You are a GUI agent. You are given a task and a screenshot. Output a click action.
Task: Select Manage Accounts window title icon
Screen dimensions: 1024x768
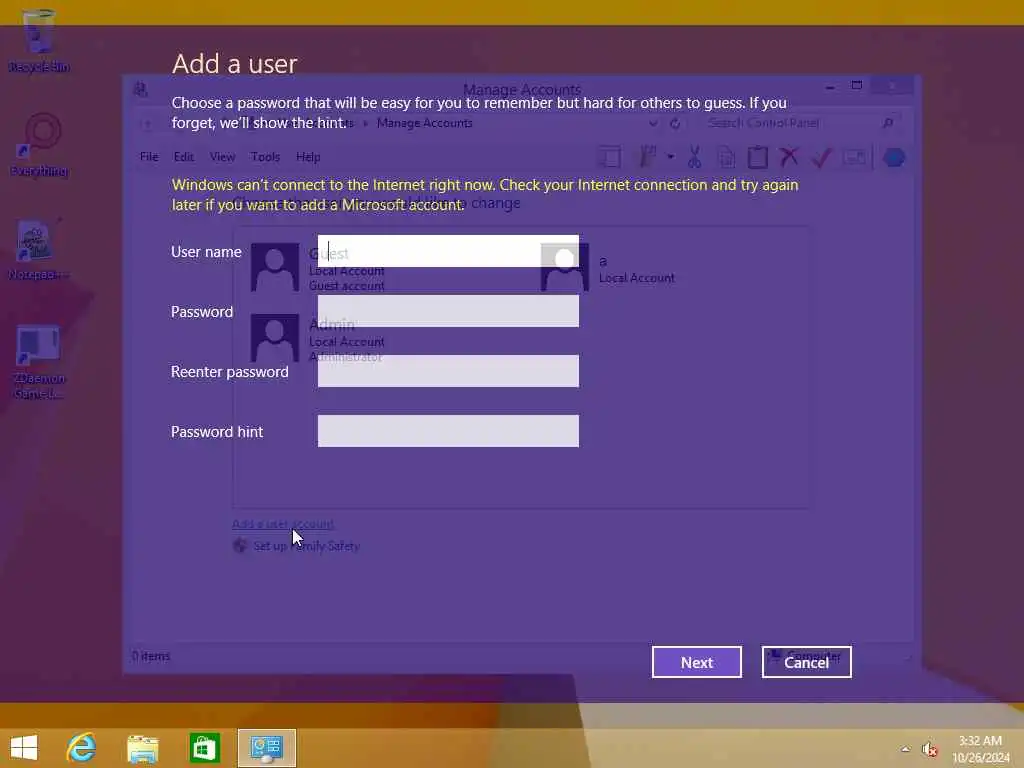coord(140,89)
